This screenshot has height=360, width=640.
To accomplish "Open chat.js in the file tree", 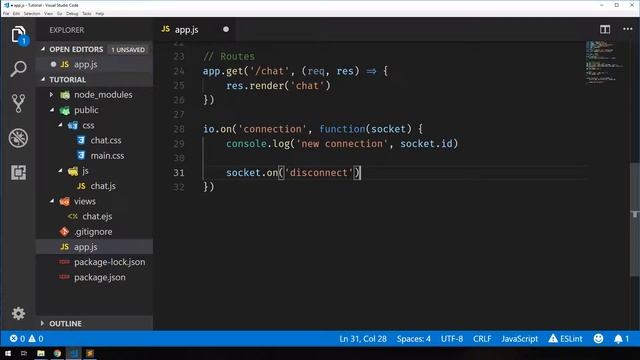I will 103,186.
